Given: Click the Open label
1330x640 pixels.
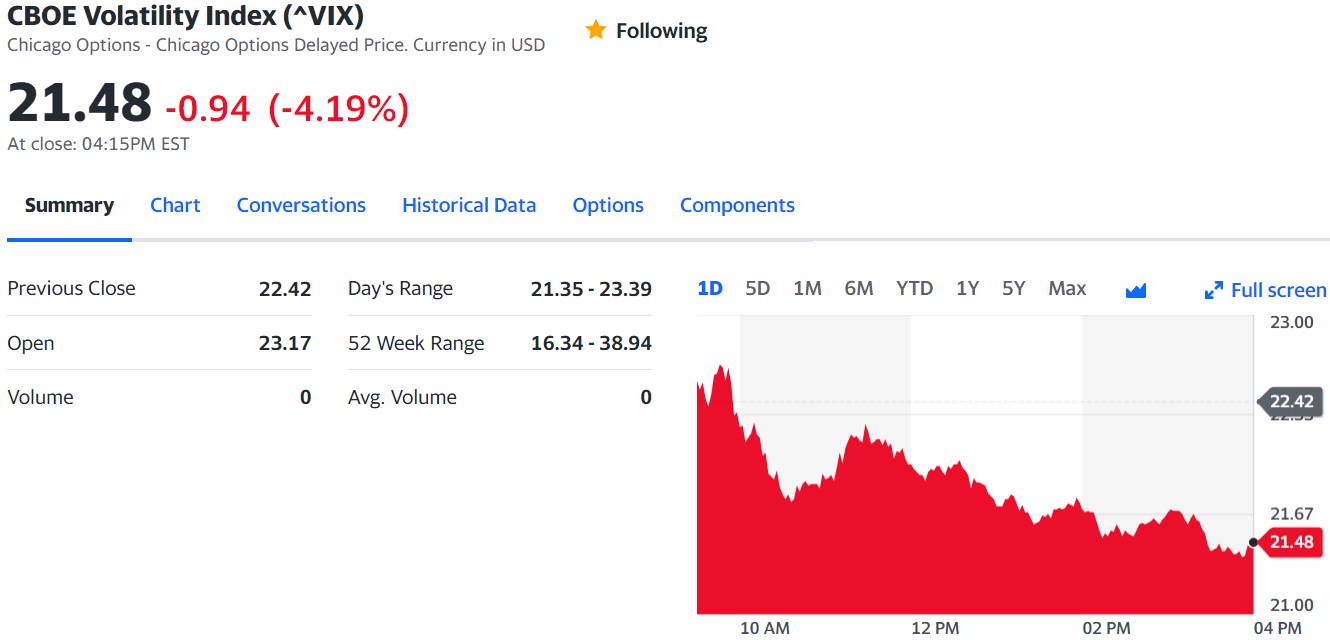Looking at the screenshot, I should [31, 343].
